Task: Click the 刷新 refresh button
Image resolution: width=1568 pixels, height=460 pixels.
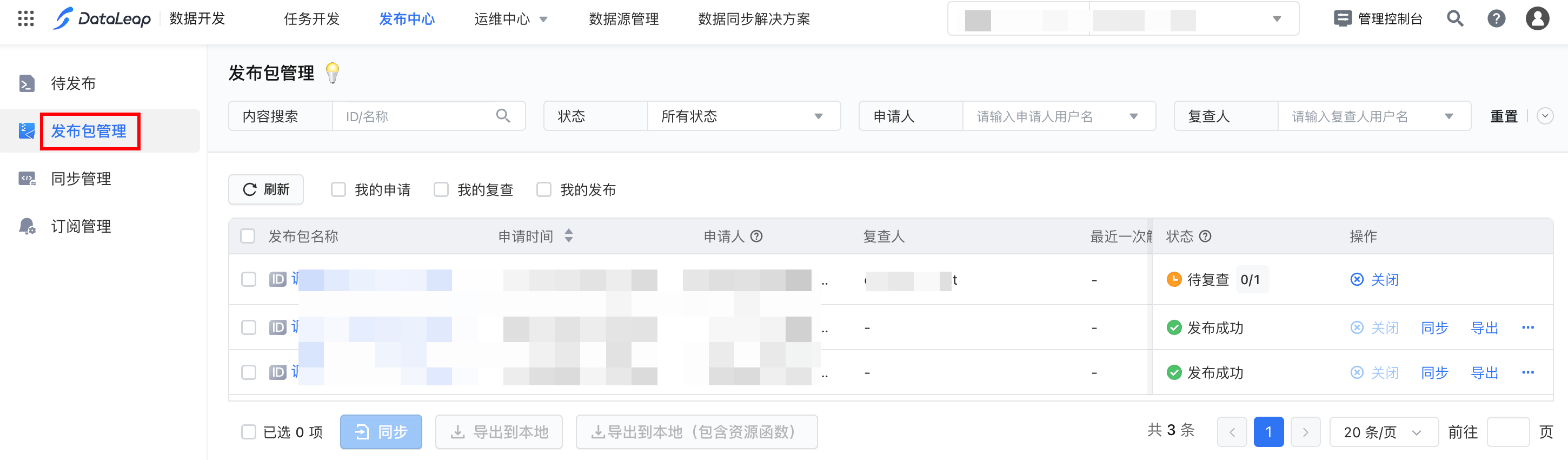Action: 266,189
